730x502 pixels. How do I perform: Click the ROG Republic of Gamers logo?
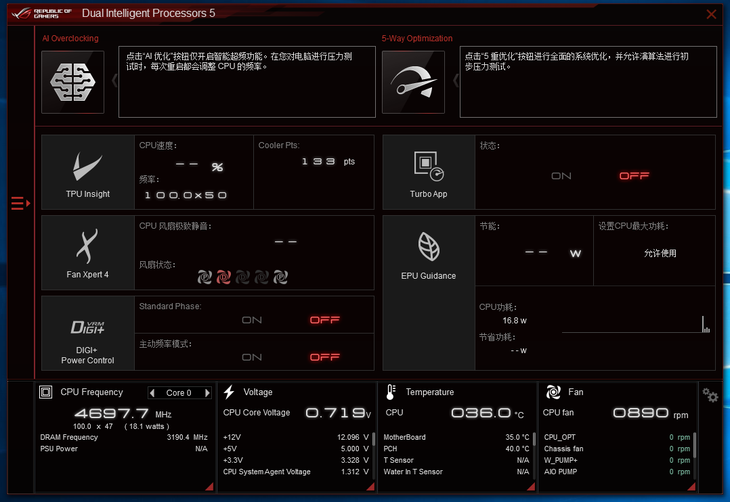tap(42, 13)
